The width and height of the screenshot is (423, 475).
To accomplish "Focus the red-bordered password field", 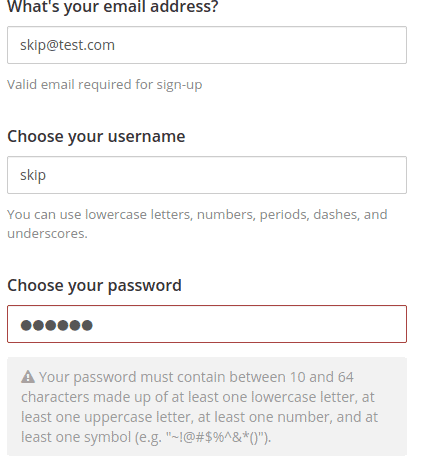I will (x=207, y=324).
